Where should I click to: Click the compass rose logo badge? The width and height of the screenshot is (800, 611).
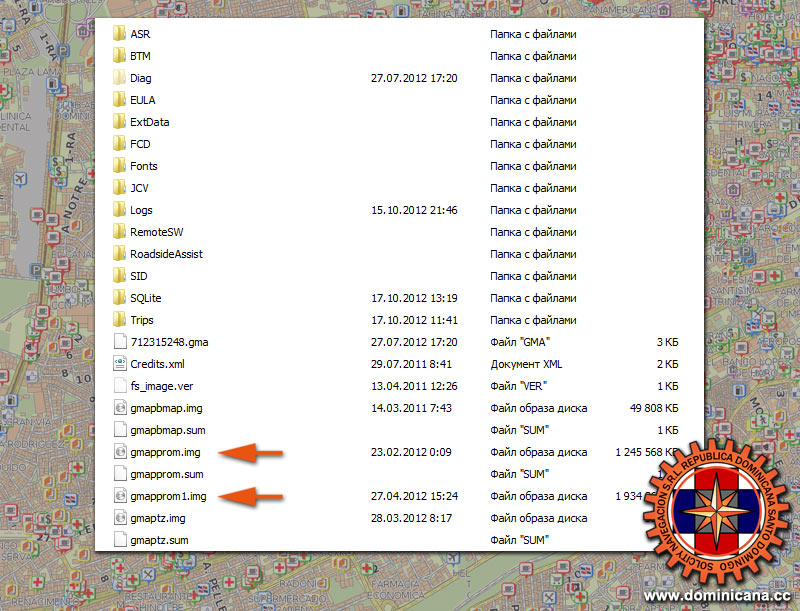[x=719, y=510]
